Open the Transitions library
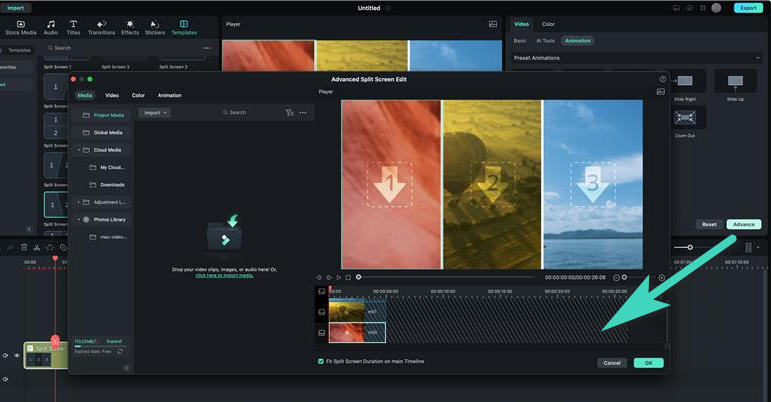This screenshot has width=771, height=402. 101,28
